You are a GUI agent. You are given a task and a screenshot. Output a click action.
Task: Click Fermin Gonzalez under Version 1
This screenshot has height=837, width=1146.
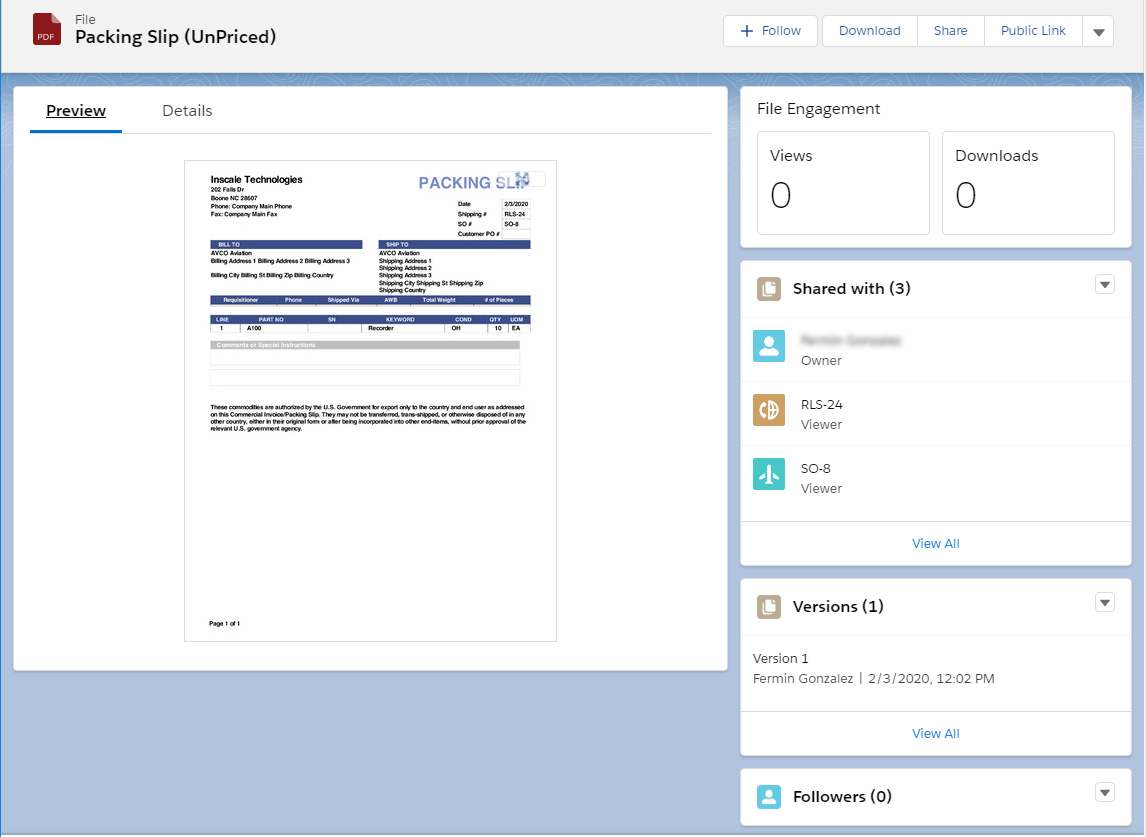[x=802, y=678]
